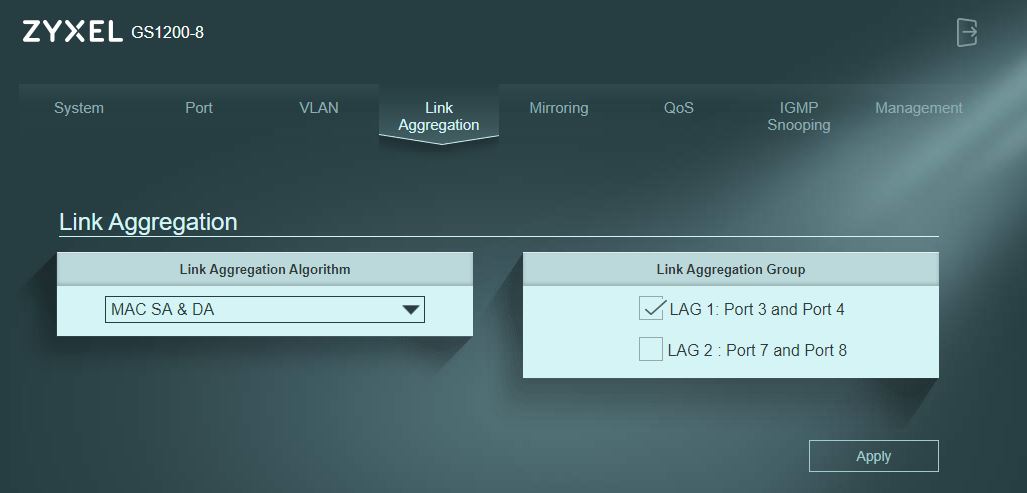Image resolution: width=1027 pixels, height=493 pixels.
Task: Enable the LAG 2 checkbox
Action: tap(651, 350)
